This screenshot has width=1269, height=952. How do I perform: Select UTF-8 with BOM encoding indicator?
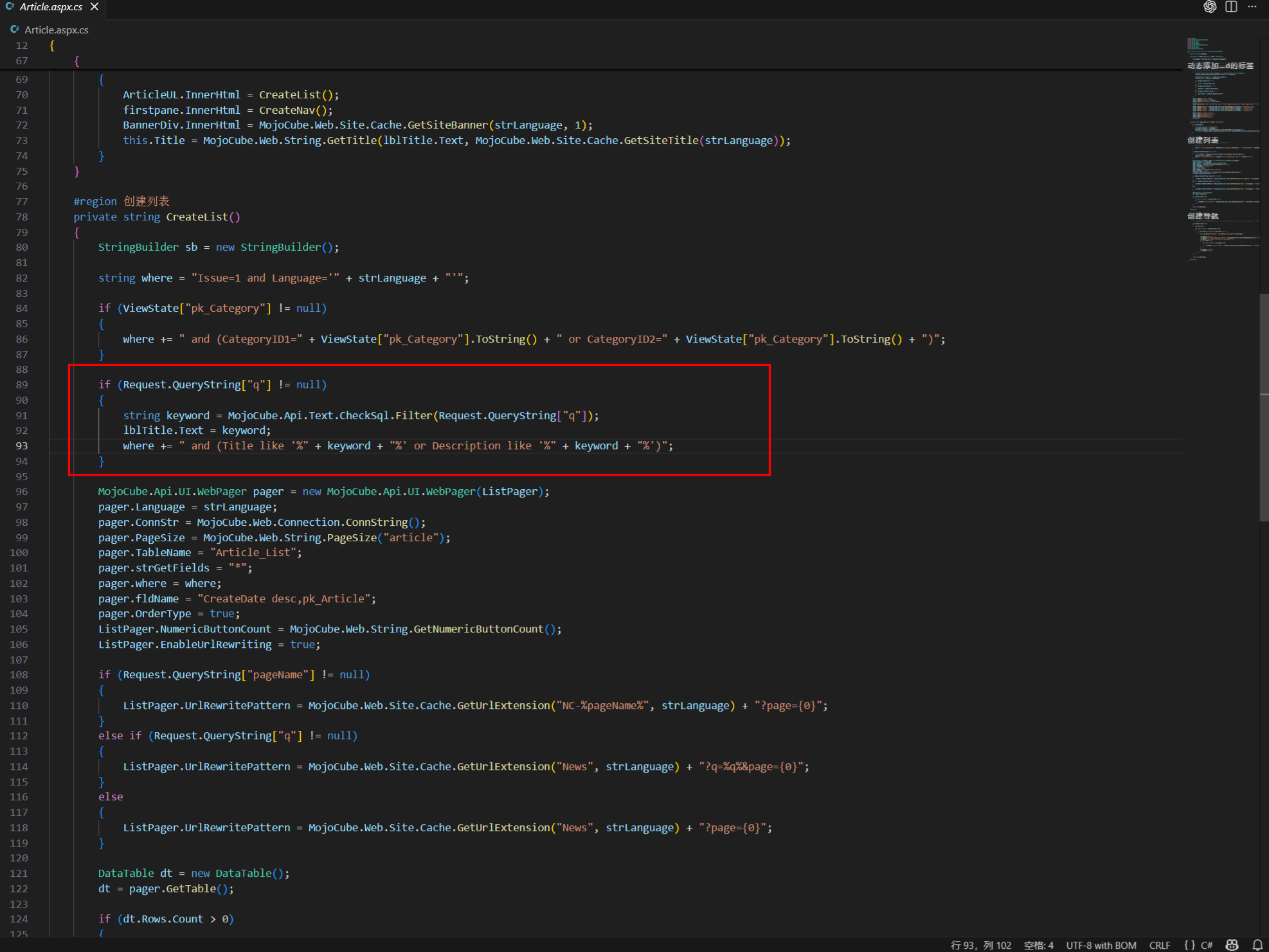[1101, 945]
